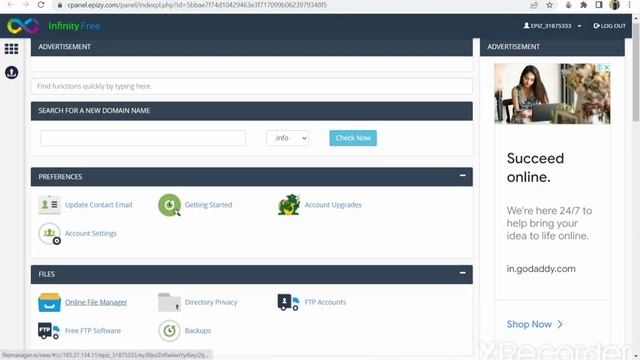Click the Succeed online. ad headline
This screenshot has height=360, width=640.
535,167
